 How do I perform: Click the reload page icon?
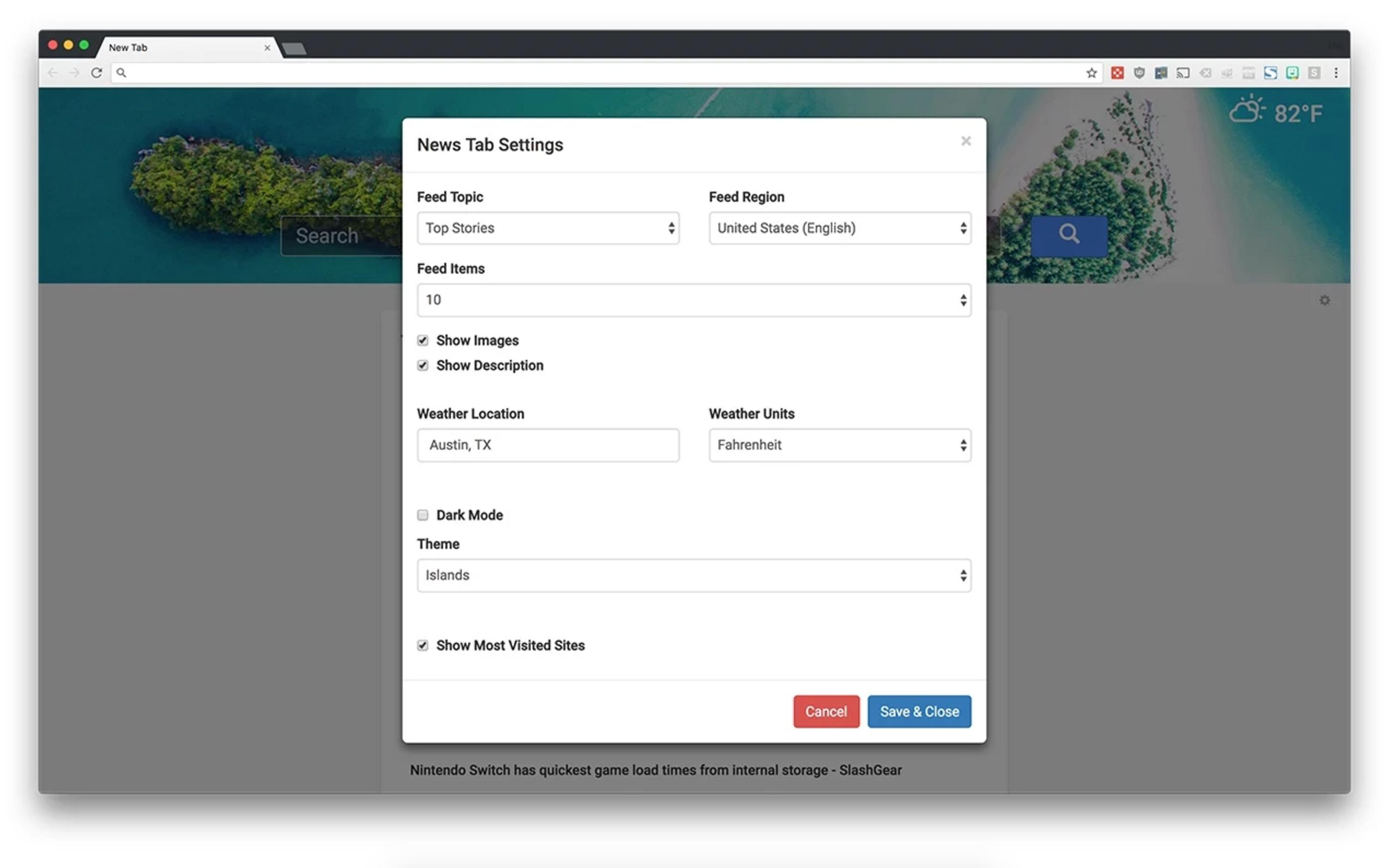coord(96,73)
